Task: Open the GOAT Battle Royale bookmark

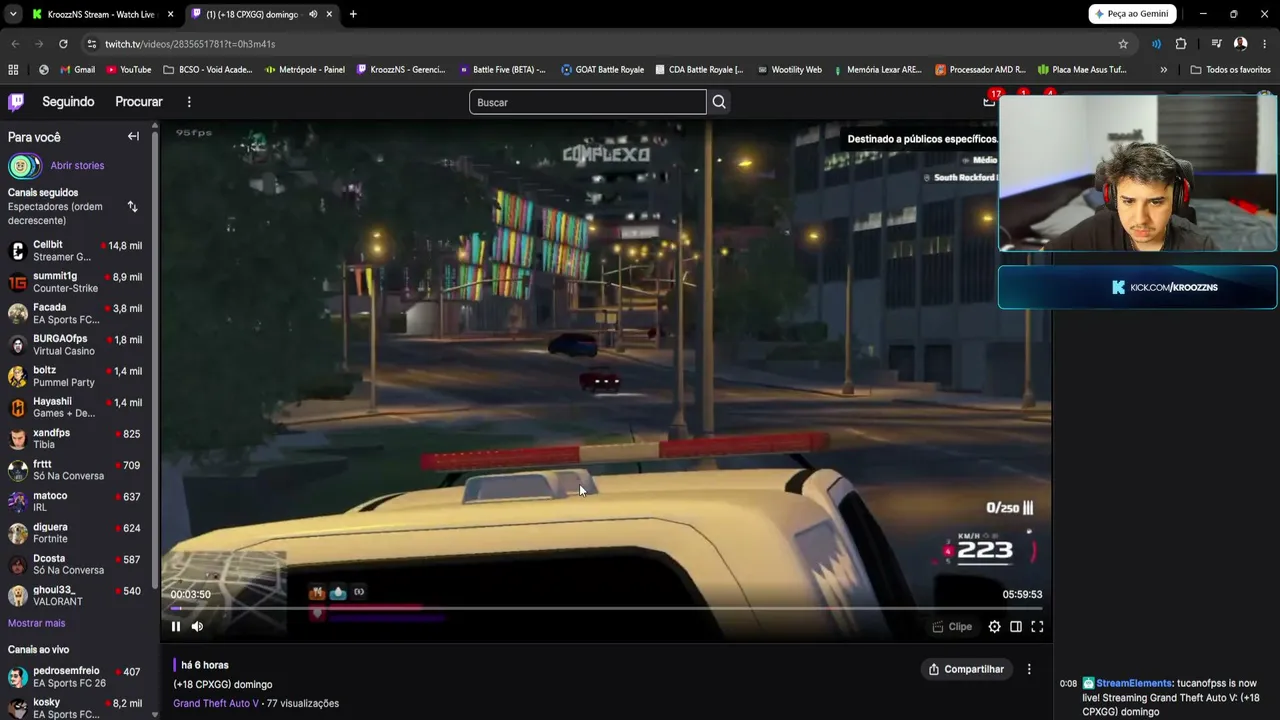Action: pos(602,70)
